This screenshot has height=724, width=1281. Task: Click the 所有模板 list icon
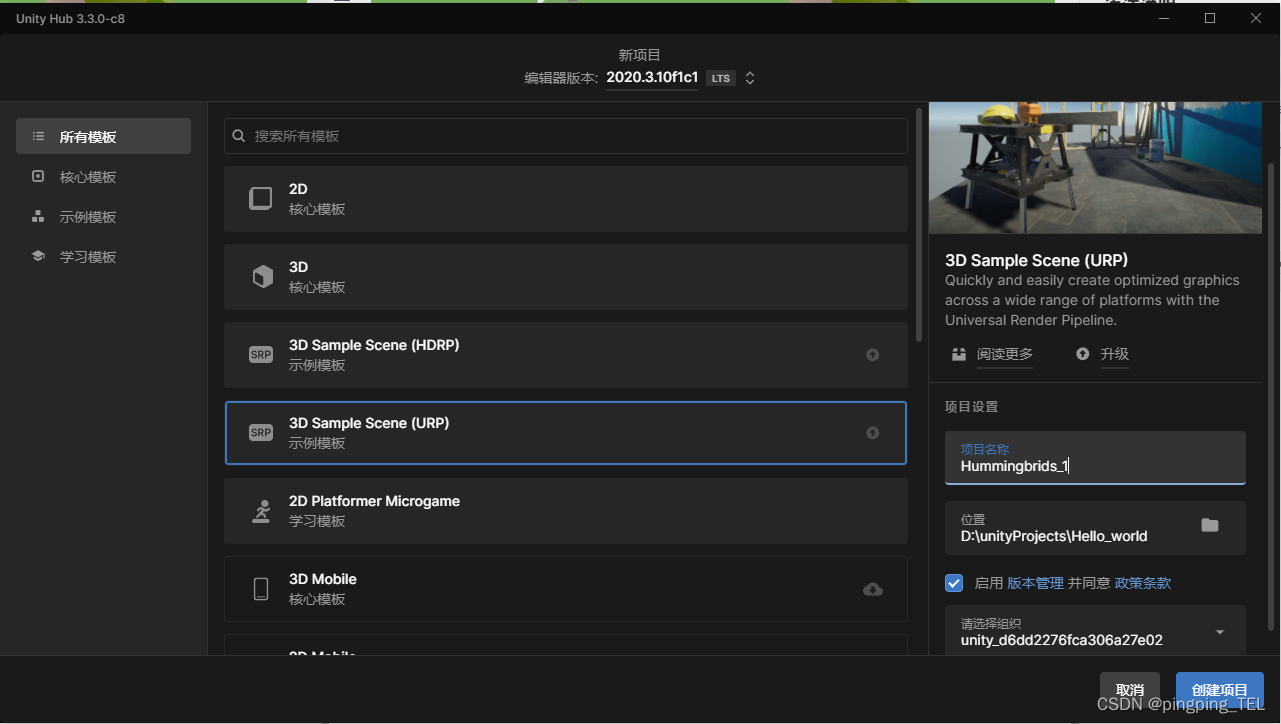coord(38,136)
